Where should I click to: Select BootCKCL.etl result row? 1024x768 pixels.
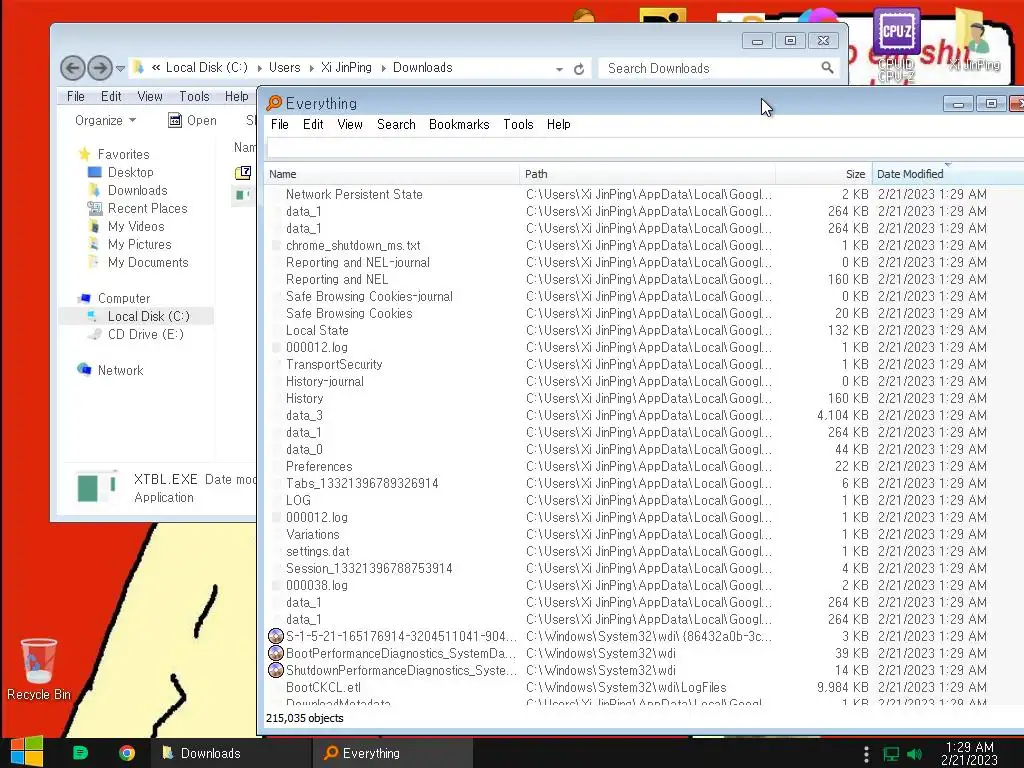(x=645, y=687)
